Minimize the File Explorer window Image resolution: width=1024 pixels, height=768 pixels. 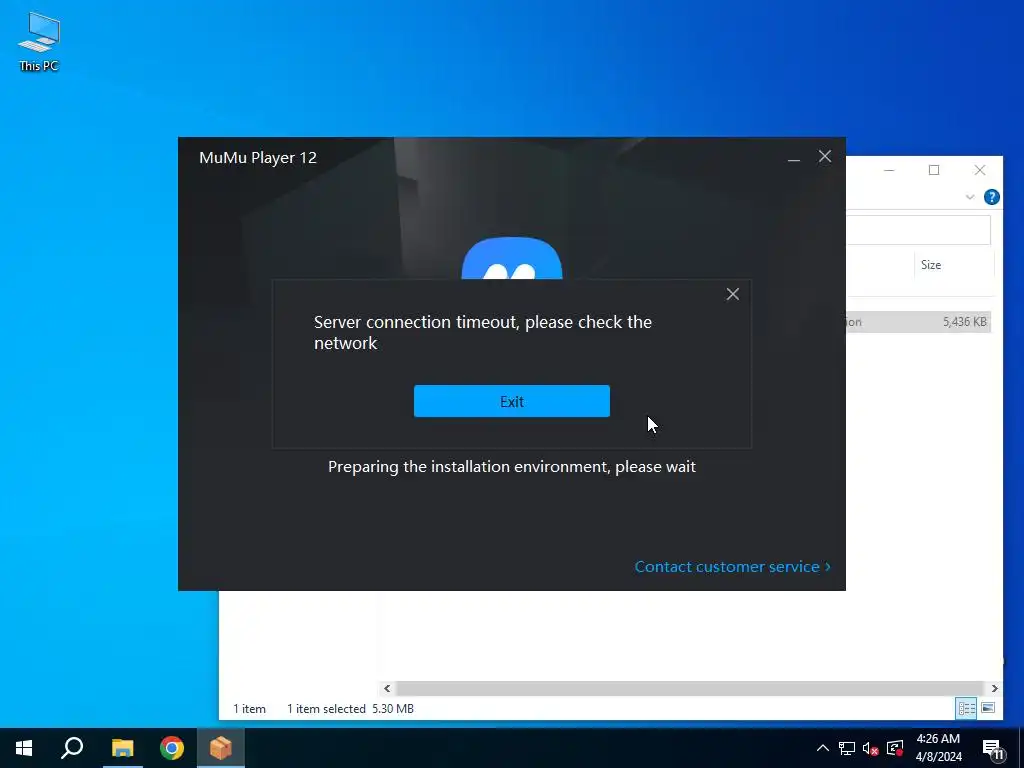click(889, 170)
